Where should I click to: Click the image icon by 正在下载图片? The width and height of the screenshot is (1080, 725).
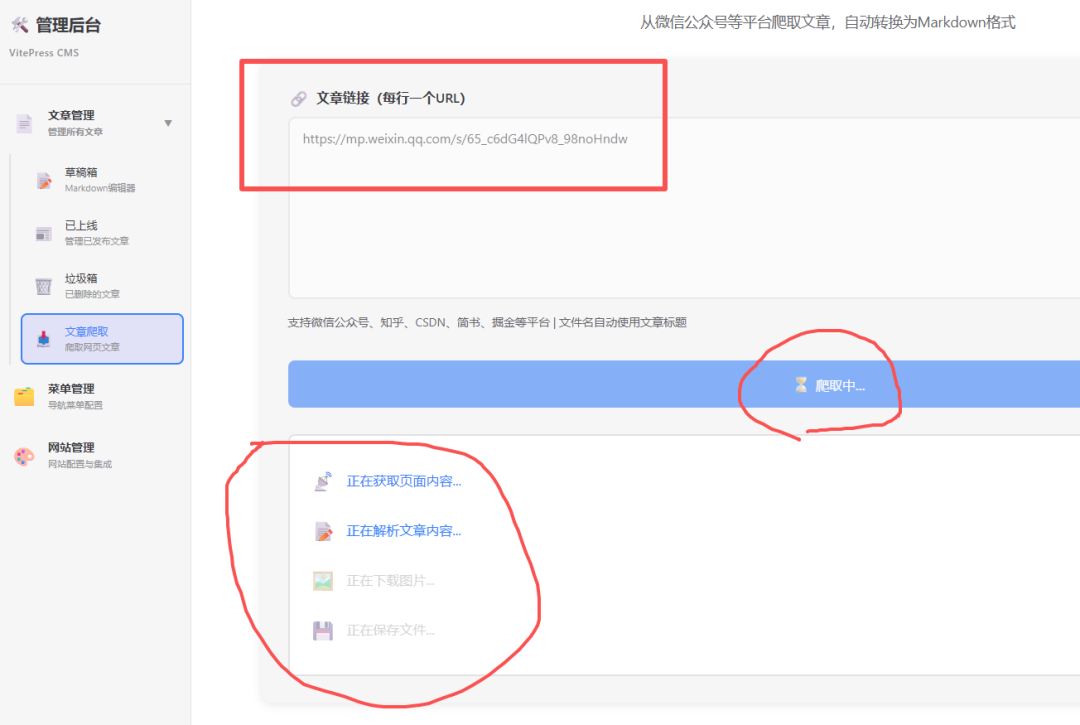(324, 580)
